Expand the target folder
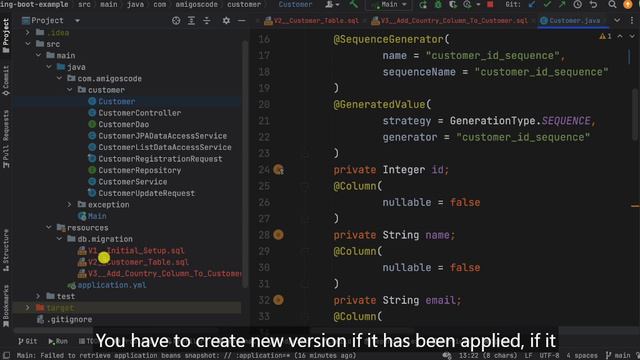Image resolution: width=640 pixels, height=360 pixels. (27, 307)
